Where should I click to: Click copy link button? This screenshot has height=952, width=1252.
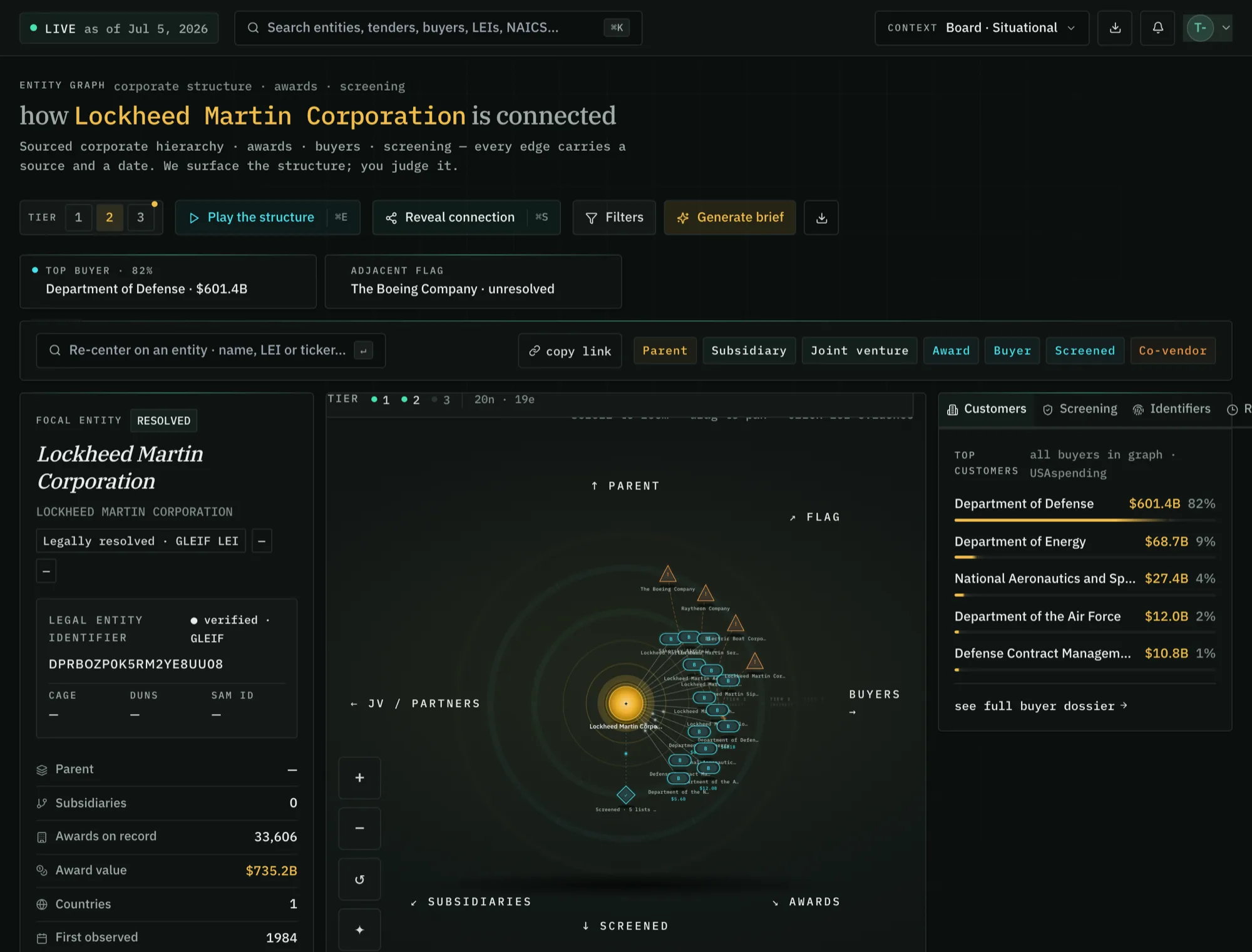tap(570, 351)
